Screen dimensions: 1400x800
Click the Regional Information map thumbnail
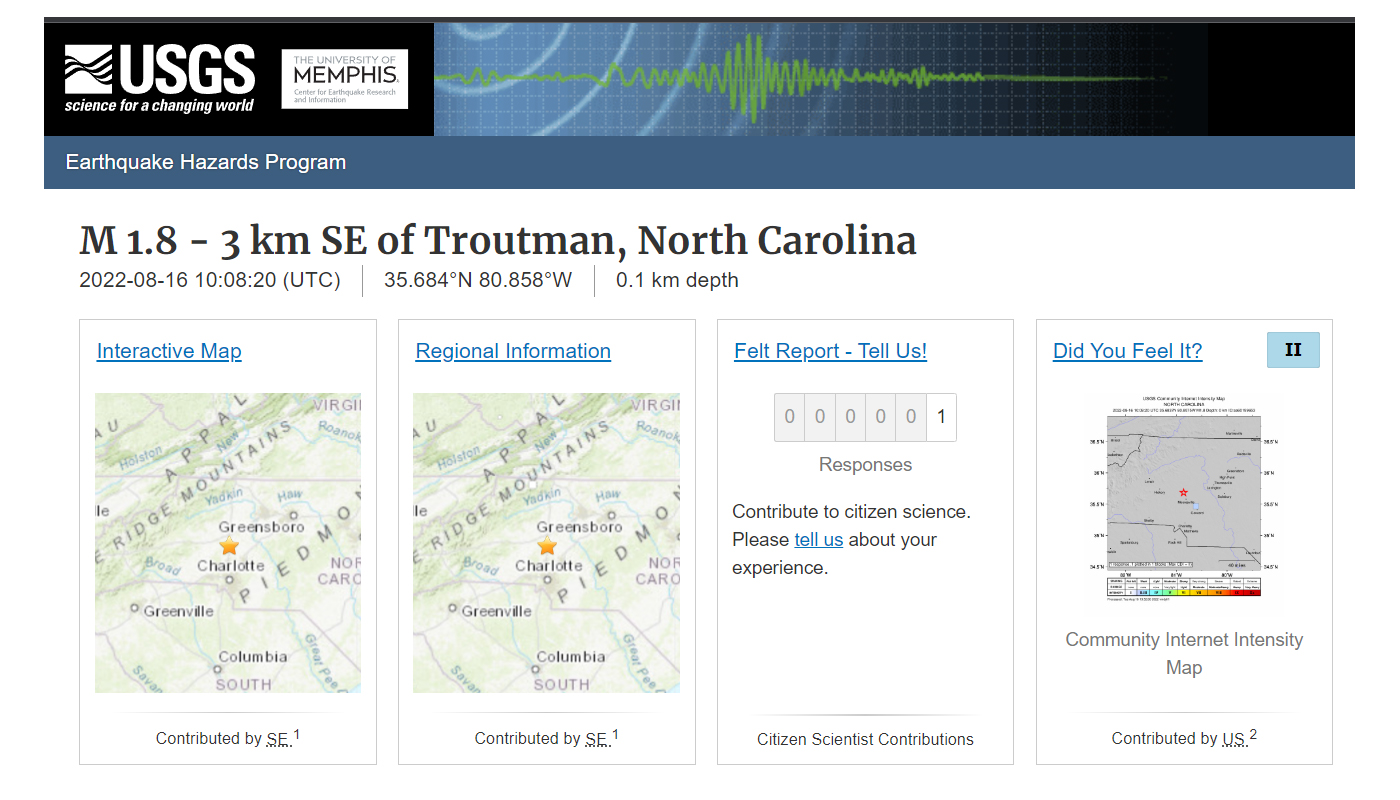pos(546,543)
